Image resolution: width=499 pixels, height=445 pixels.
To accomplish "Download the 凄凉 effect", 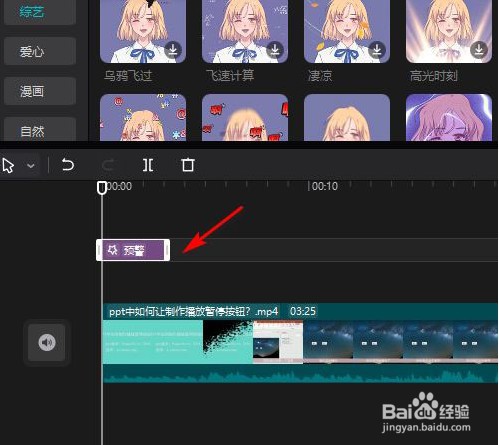I will (x=377, y=50).
